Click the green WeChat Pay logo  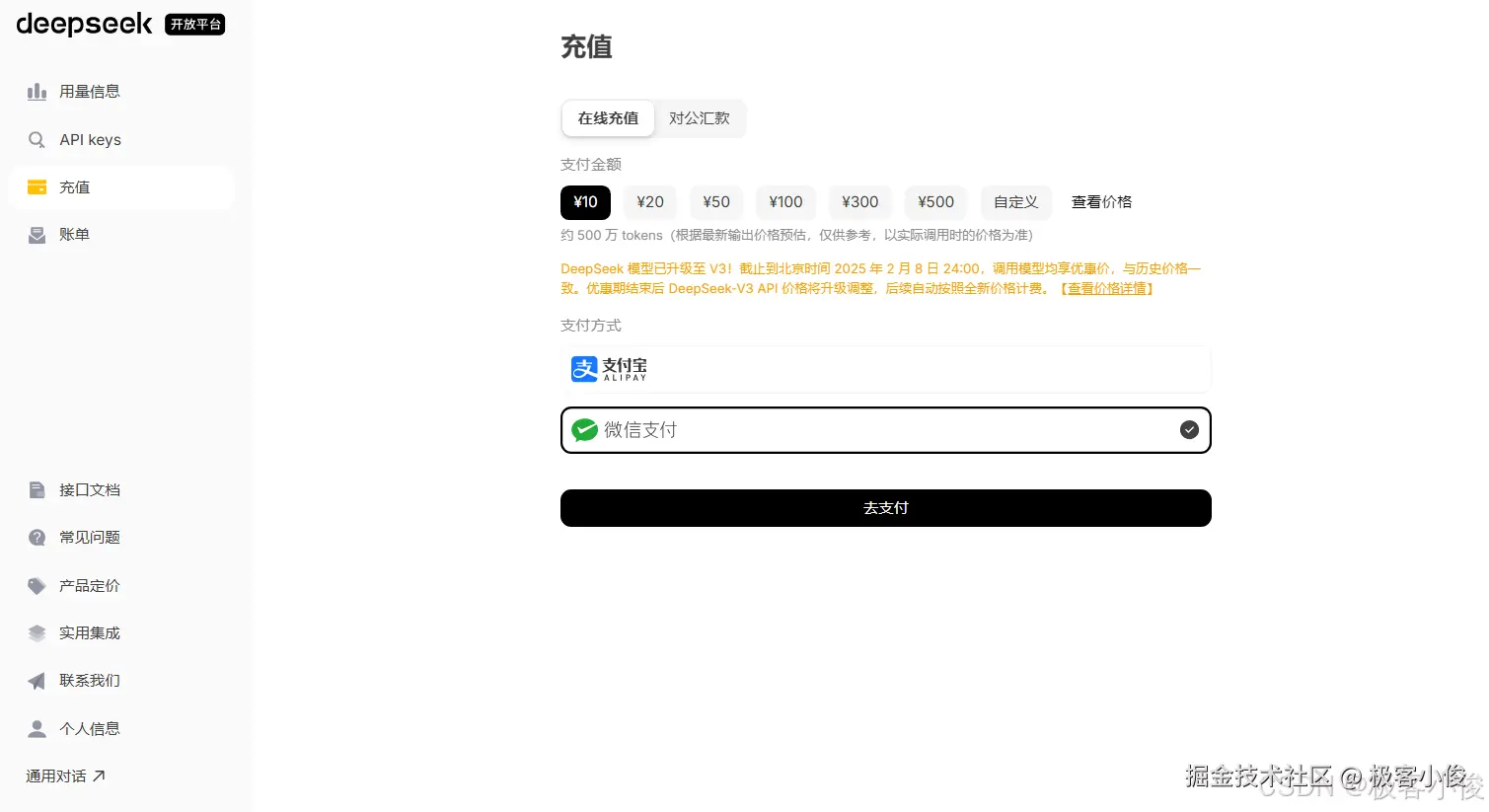tap(585, 430)
